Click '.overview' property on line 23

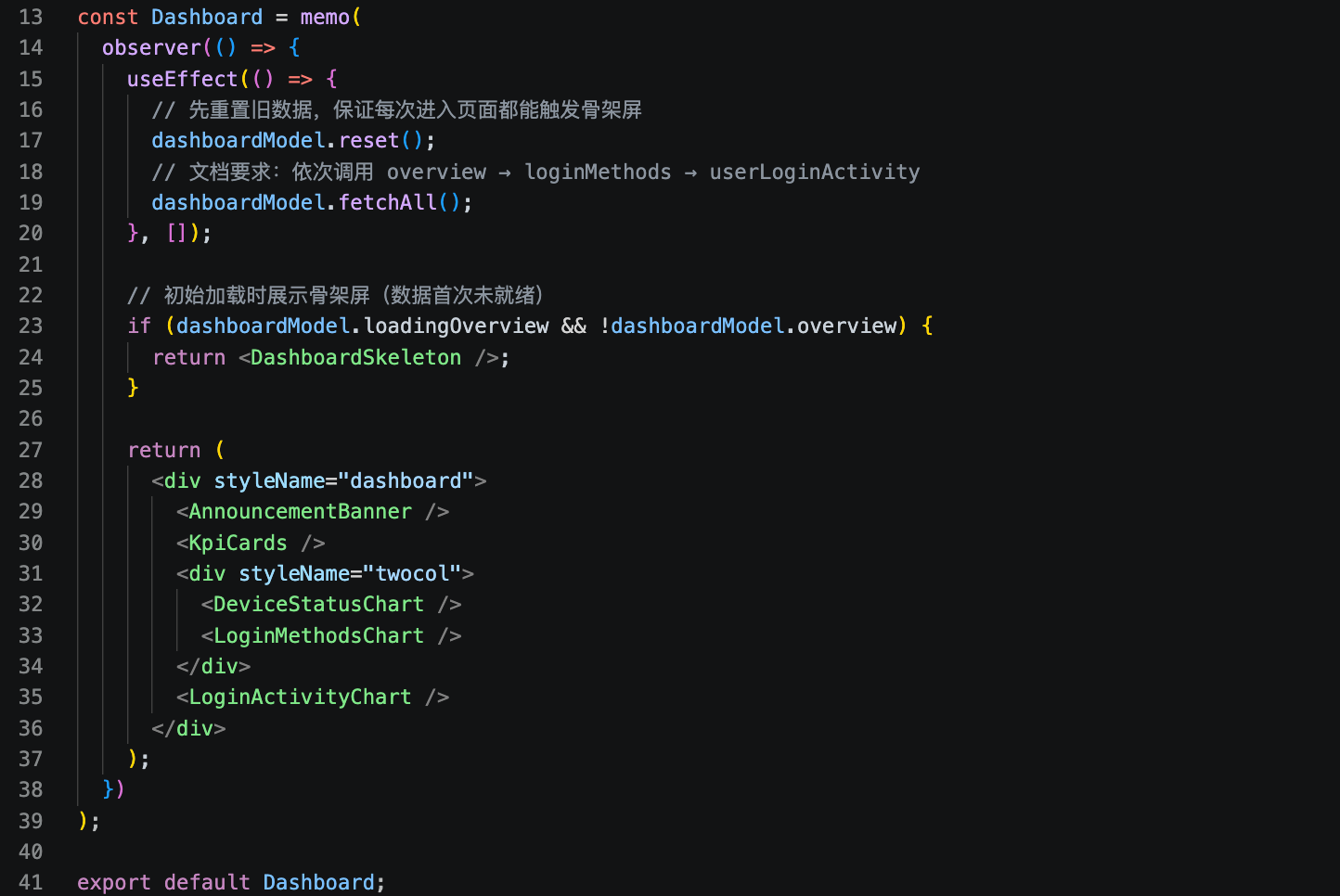pyautogui.click(x=842, y=326)
